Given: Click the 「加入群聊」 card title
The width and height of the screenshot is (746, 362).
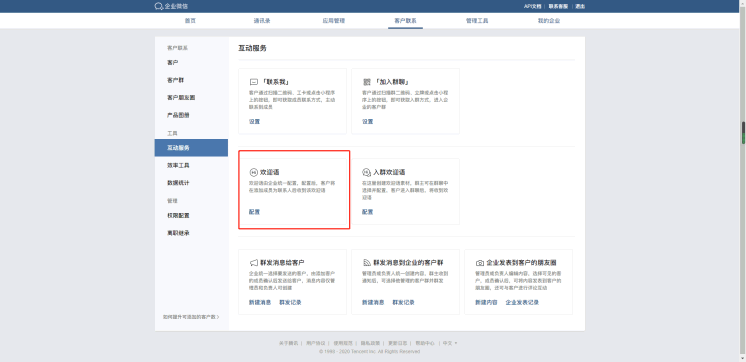Looking at the screenshot, I should point(393,82).
